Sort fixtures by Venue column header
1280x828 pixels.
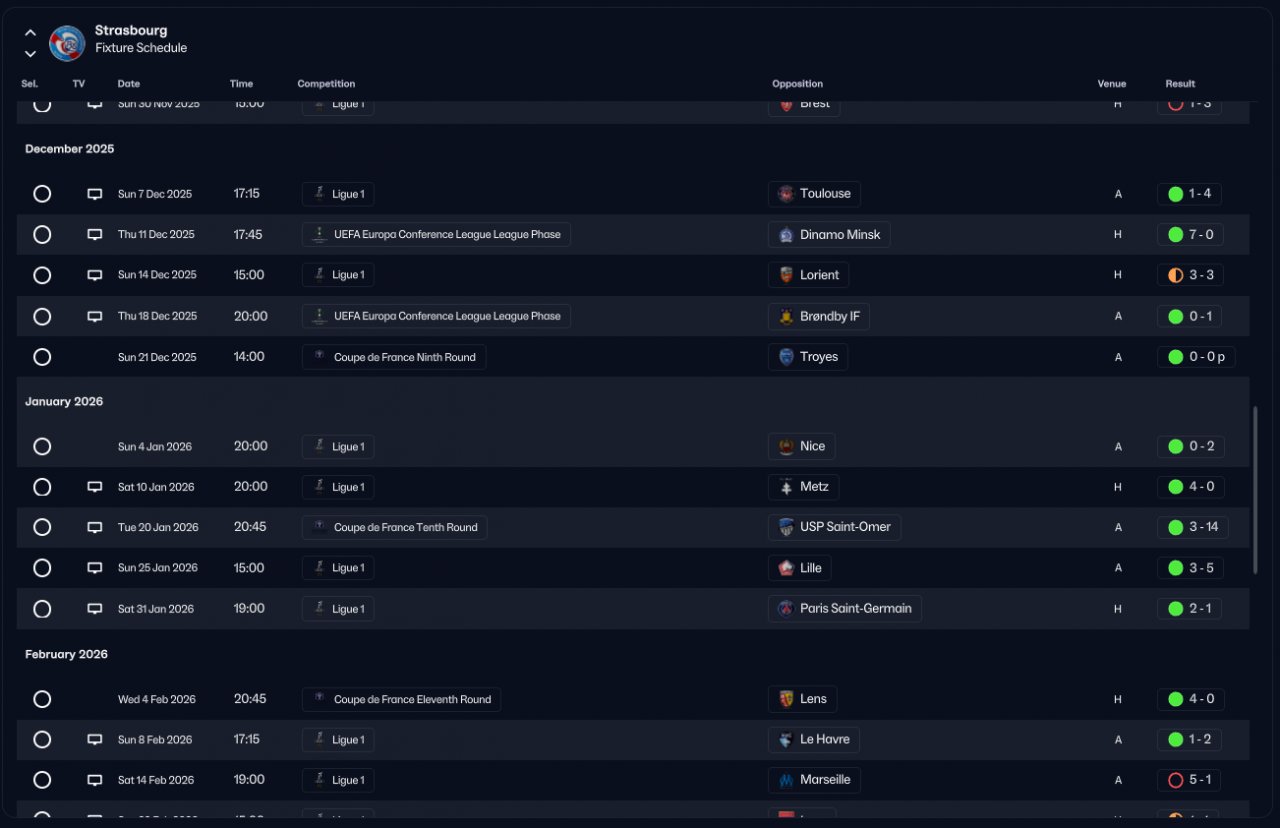[1111, 84]
